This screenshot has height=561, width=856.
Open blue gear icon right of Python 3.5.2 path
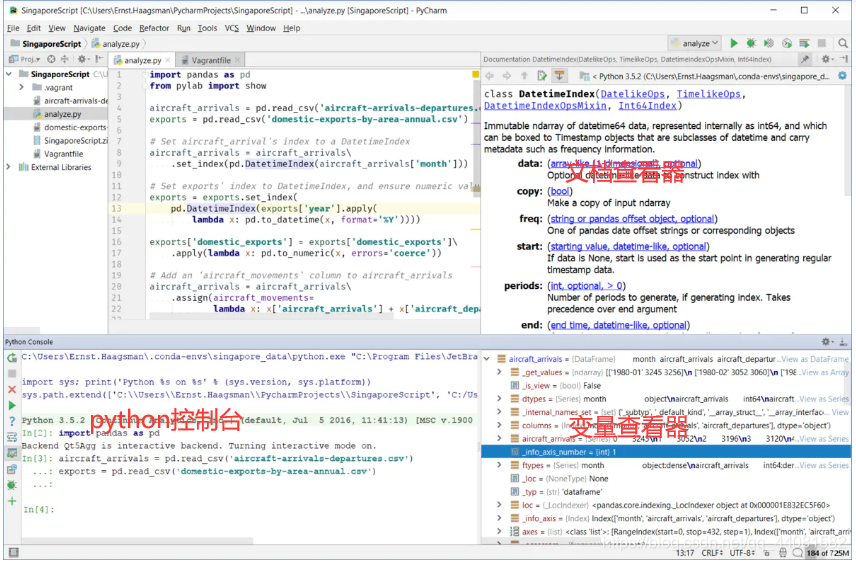[x=842, y=76]
